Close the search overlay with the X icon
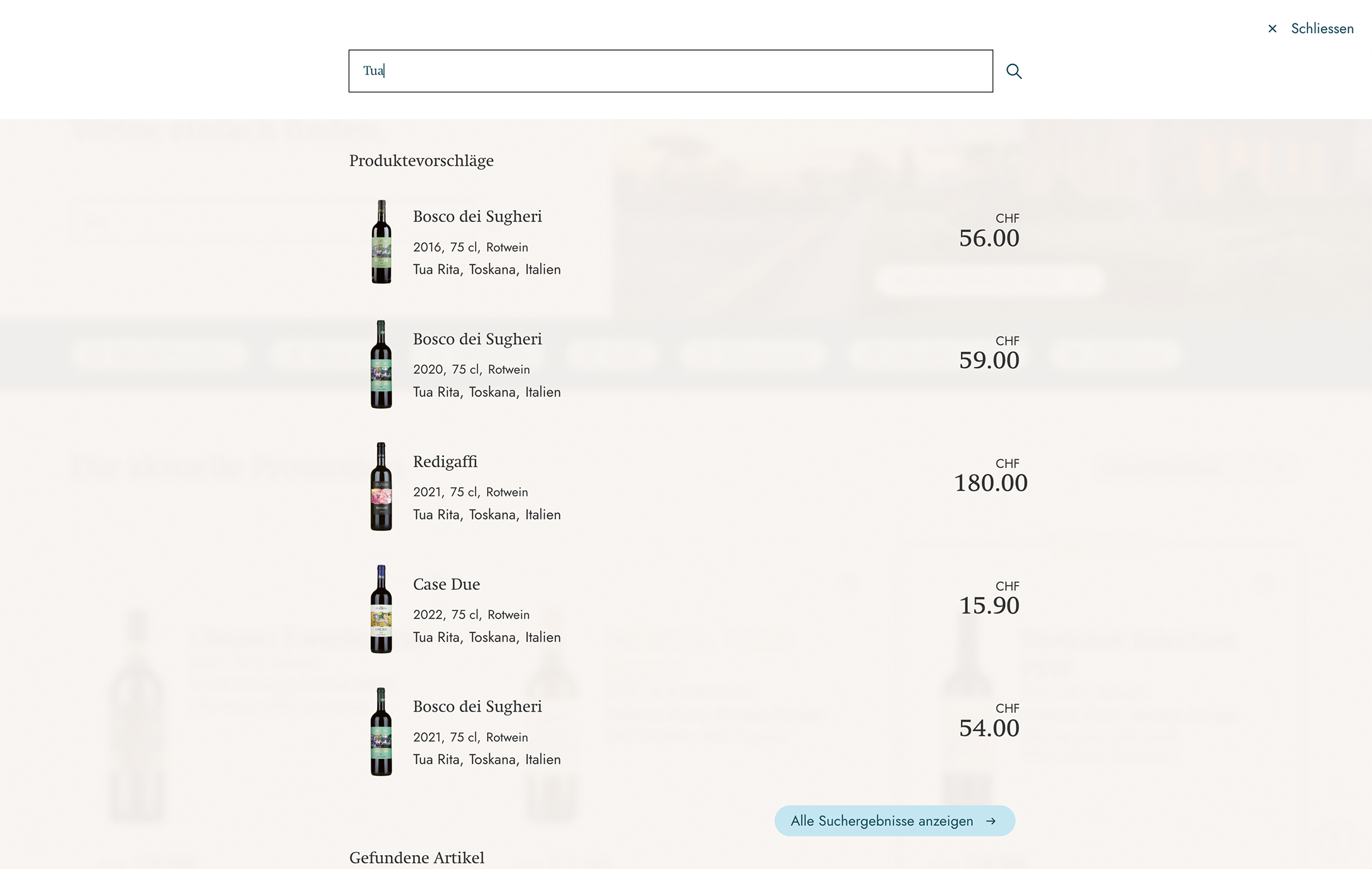Image resolution: width=1372 pixels, height=869 pixels. coord(1272,28)
